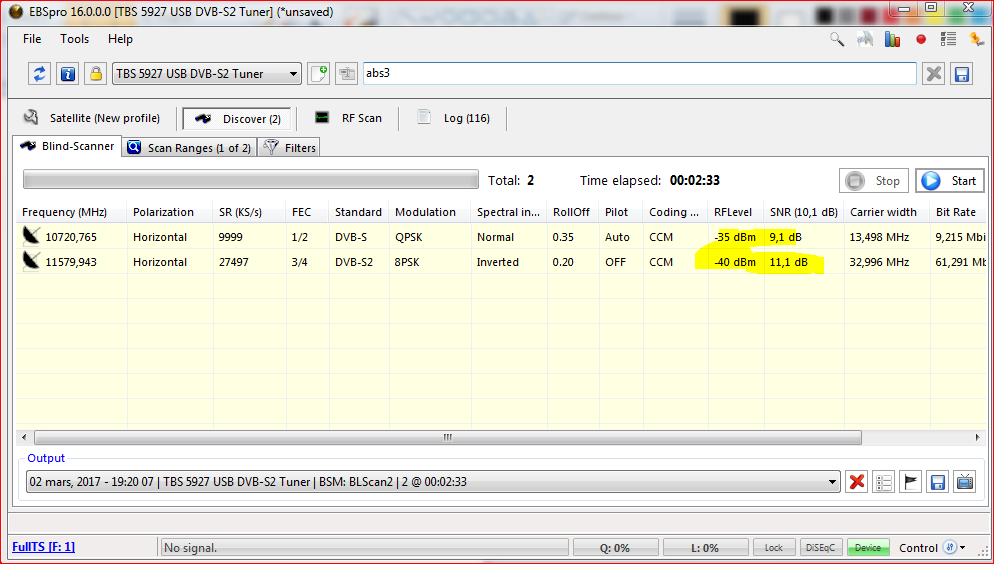Open the magnifier search icon at top right
The width and height of the screenshot is (994, 564).
tap(837, 39)
